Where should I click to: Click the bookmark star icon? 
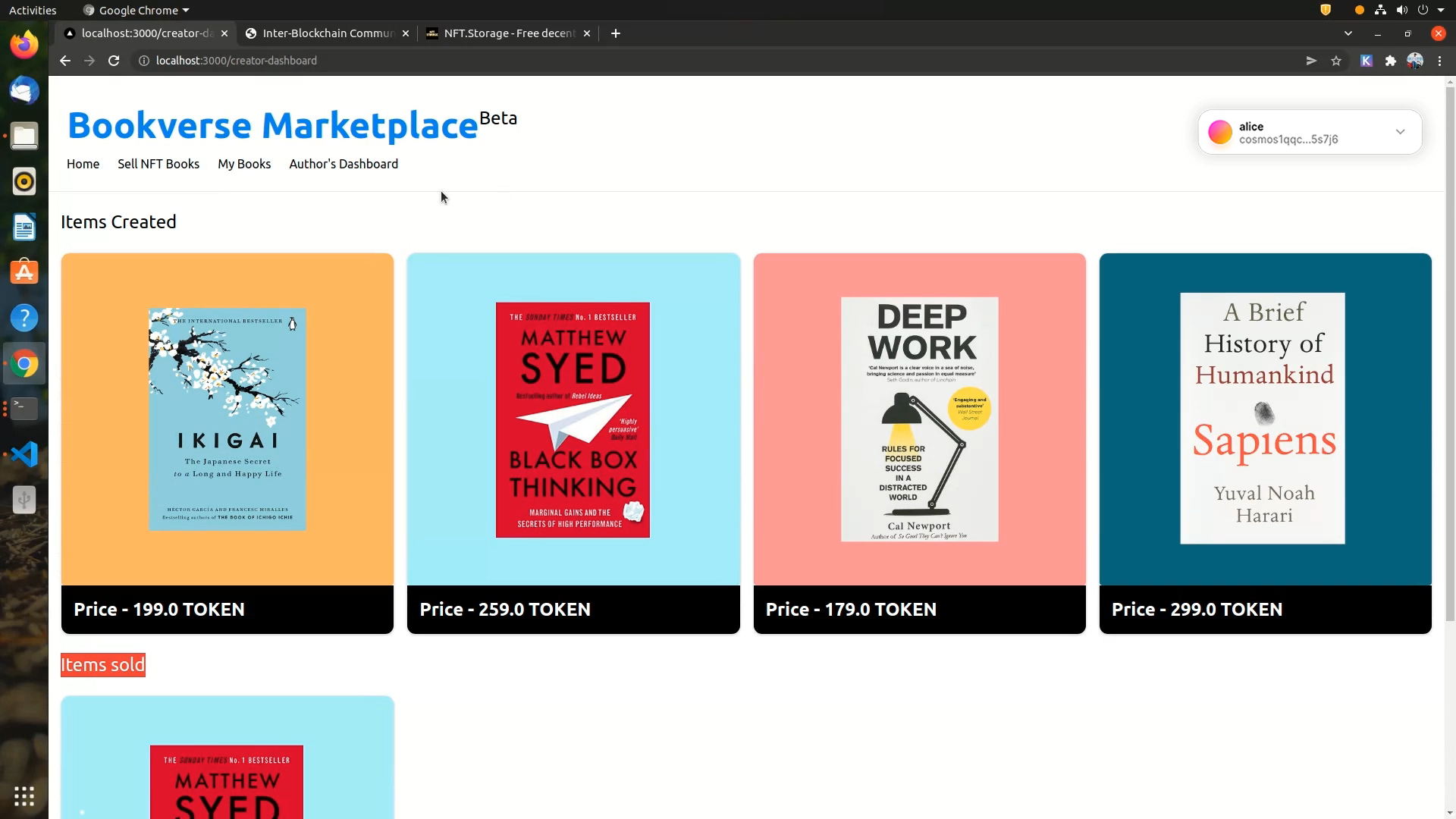[x=1336, y=61]
